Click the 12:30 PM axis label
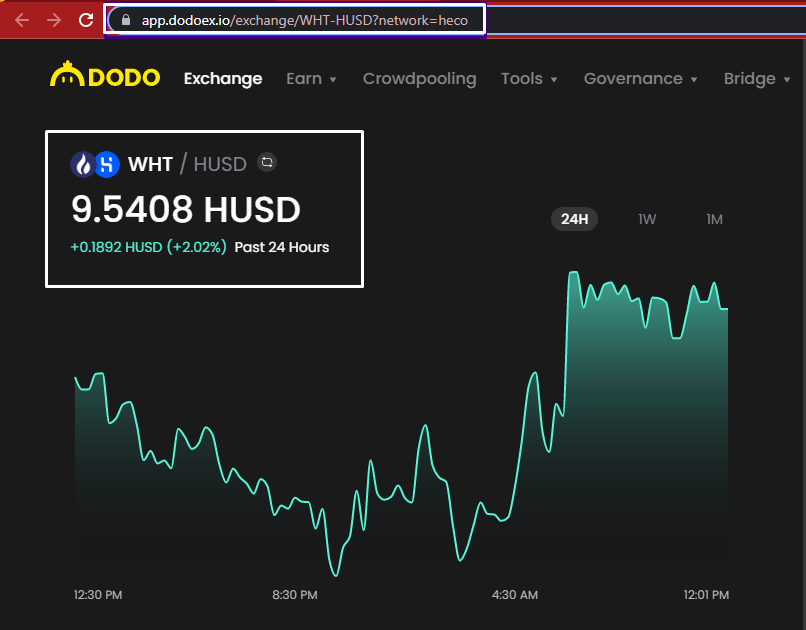 [x=98, y=595]
